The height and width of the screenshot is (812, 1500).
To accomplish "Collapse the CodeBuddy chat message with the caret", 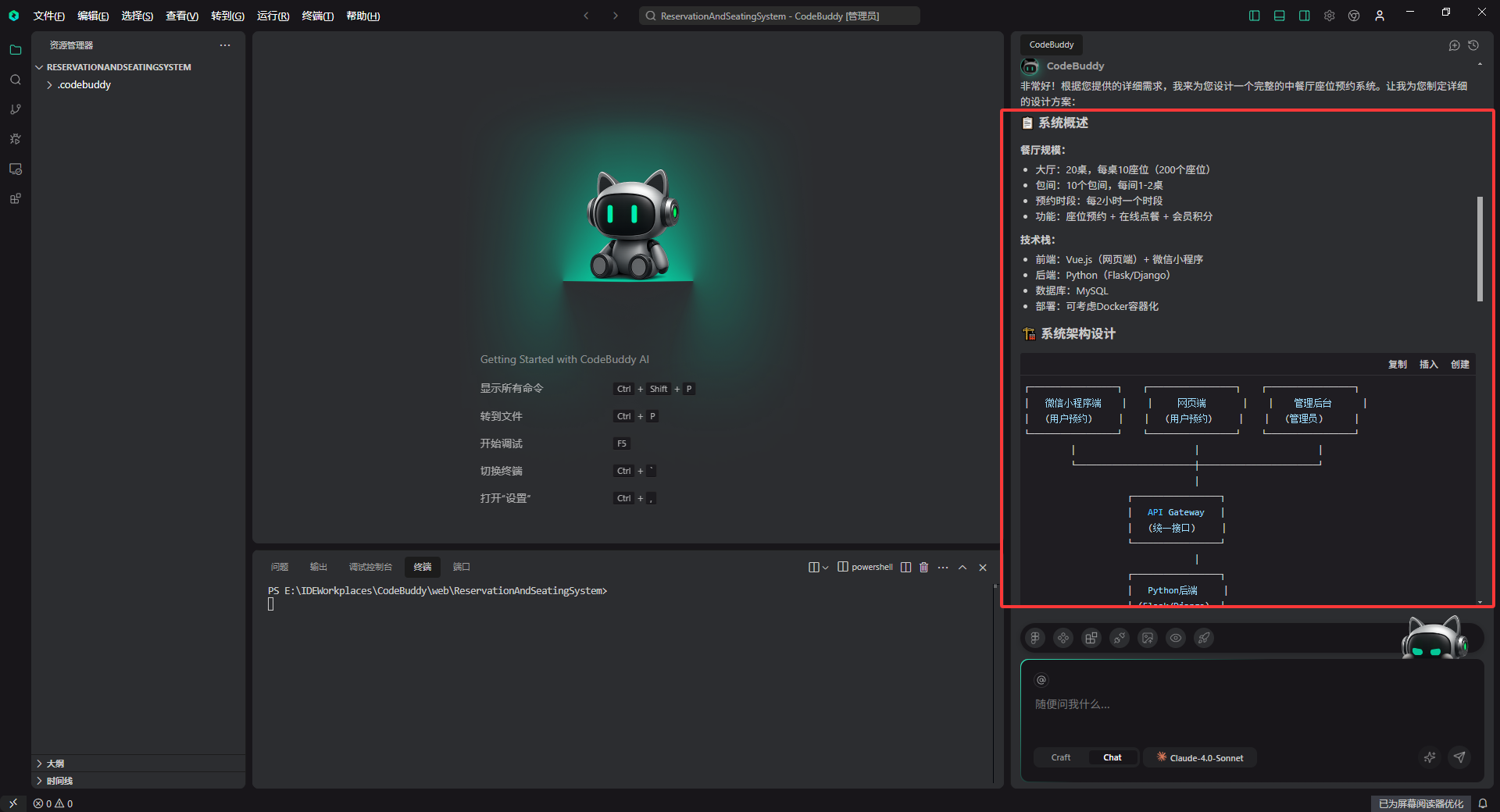I will [1480, 65].
